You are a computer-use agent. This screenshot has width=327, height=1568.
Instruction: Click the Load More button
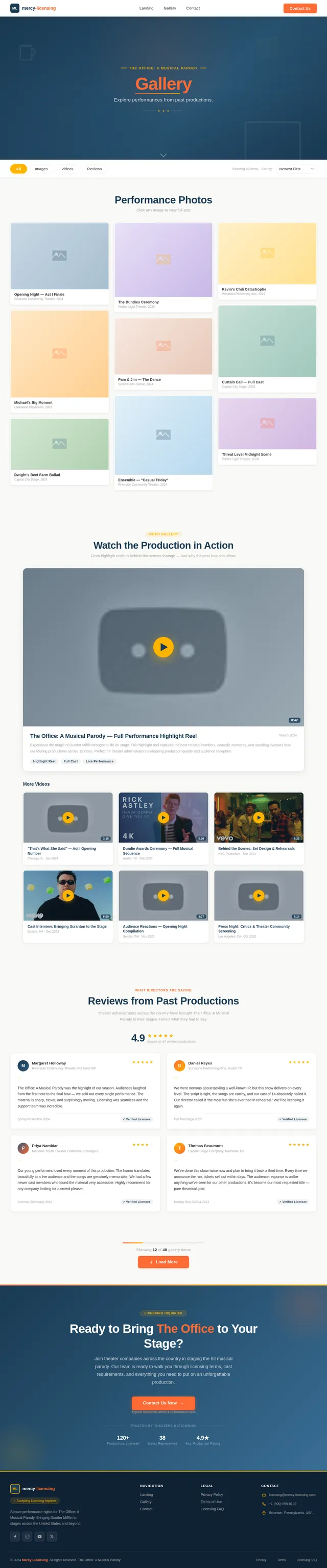(x=163, y=1261)
